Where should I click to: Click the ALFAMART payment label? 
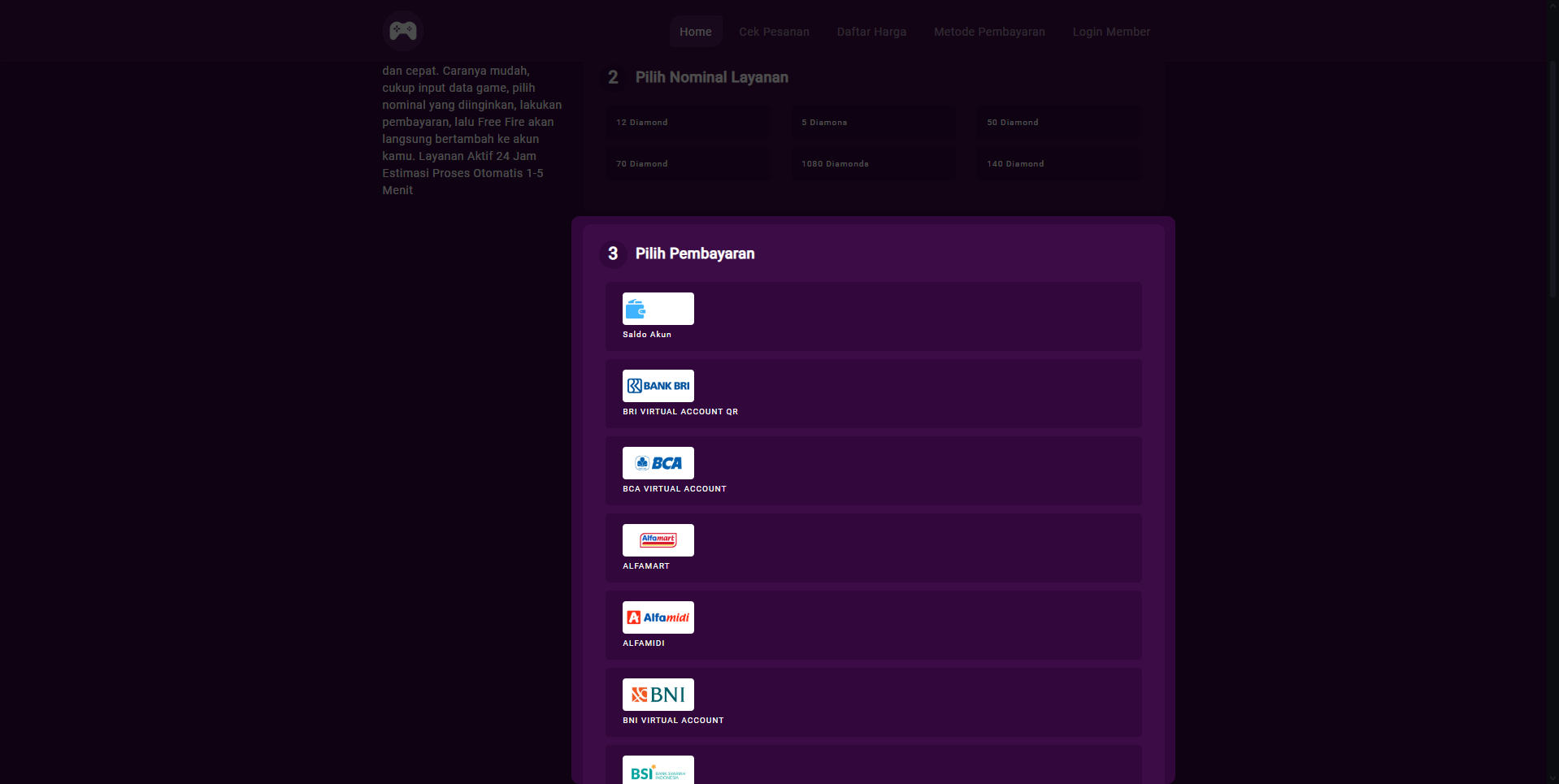pos(646,566)
